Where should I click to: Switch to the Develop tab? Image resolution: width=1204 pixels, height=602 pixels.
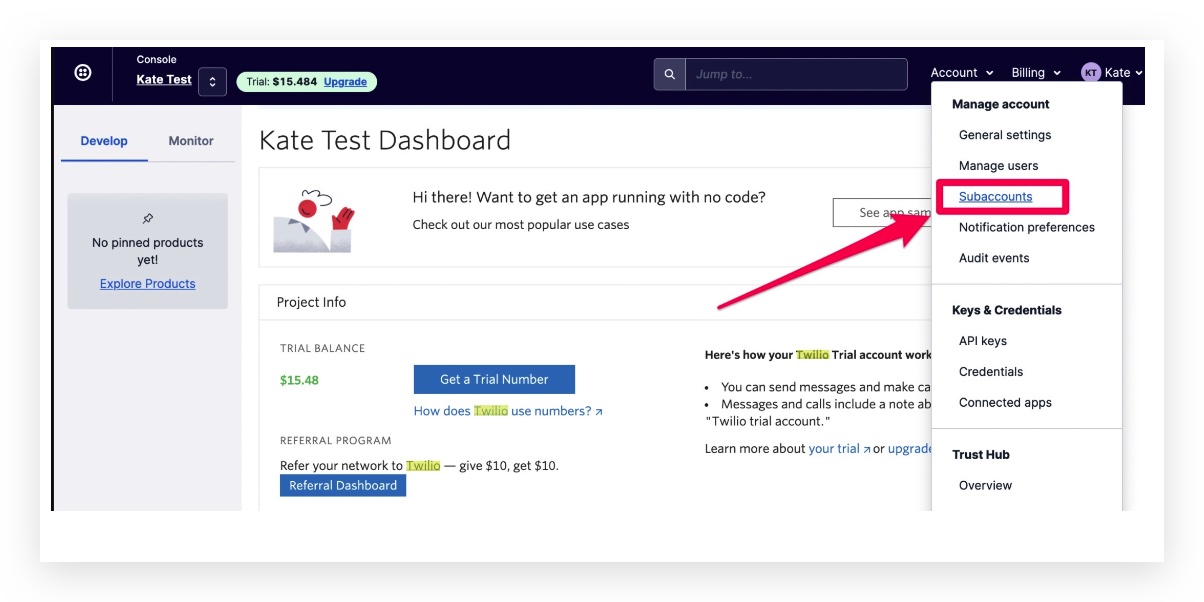(x=104, y=141)
